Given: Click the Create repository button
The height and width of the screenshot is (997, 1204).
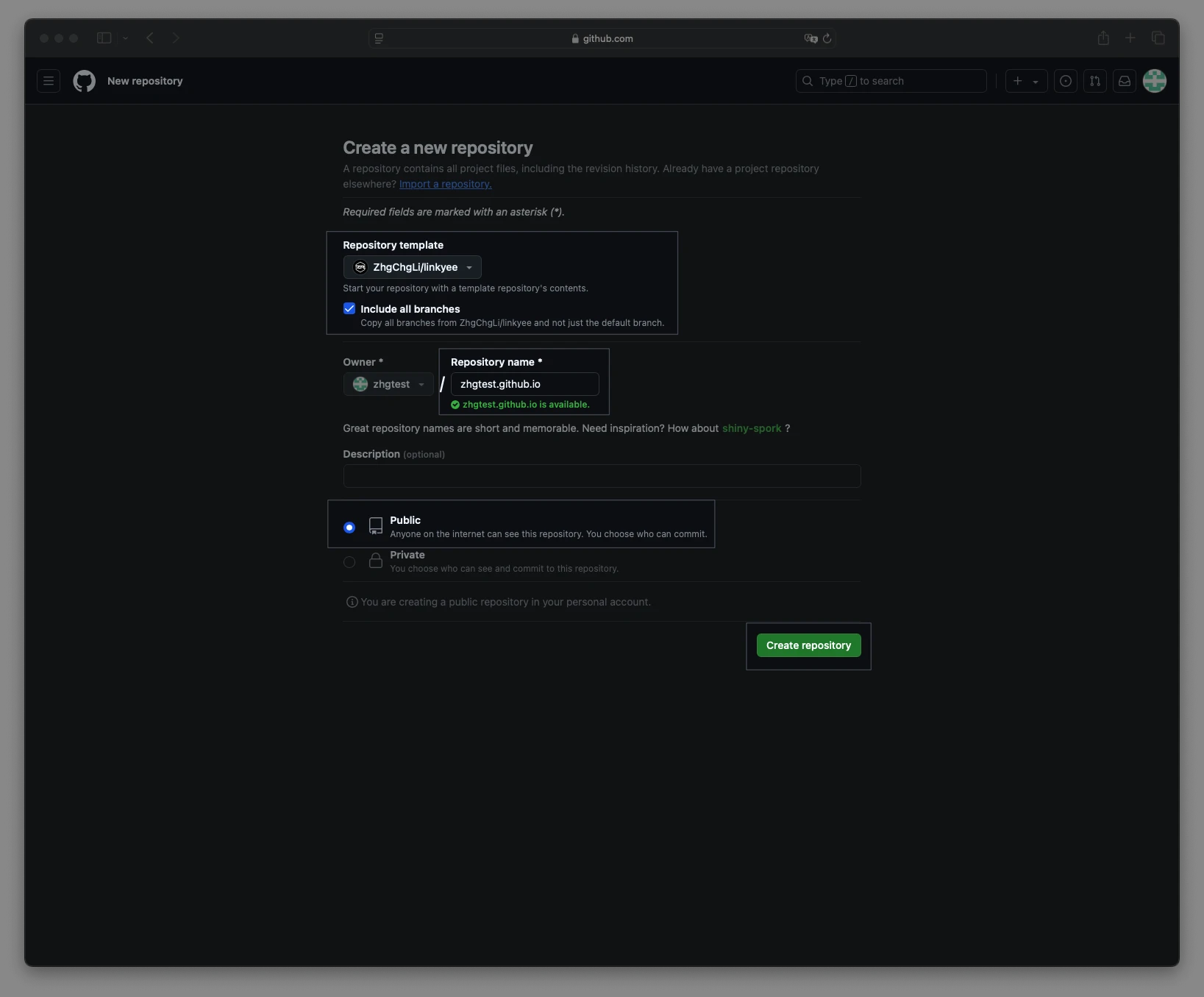Looking at the screenshot, I should coord(809,645).
